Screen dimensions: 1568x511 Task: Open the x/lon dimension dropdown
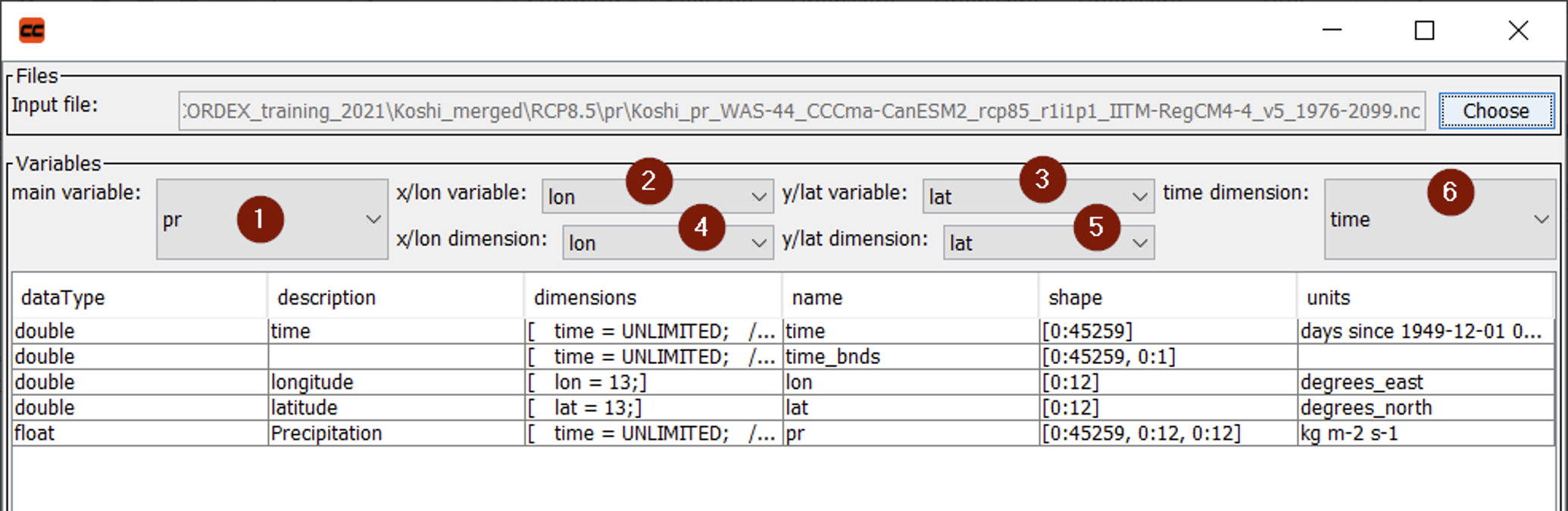[x=667, y=243]
